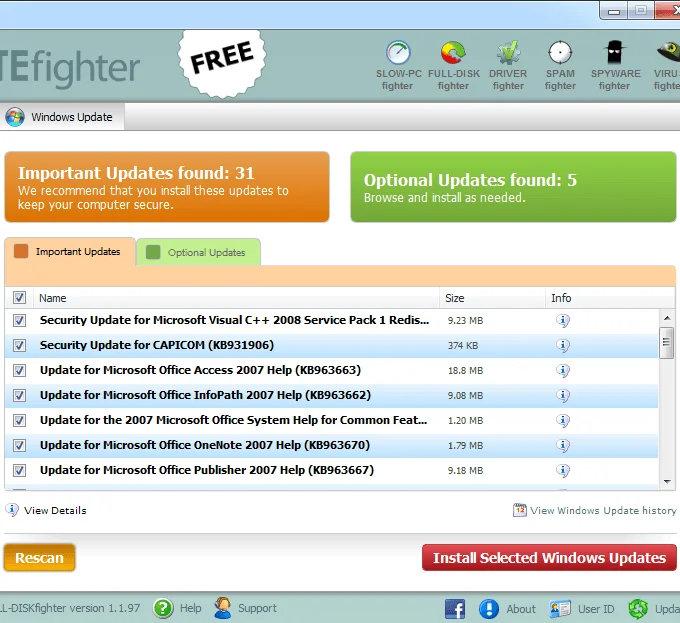Open SPYWARE fighter tool

pos(615,65)
